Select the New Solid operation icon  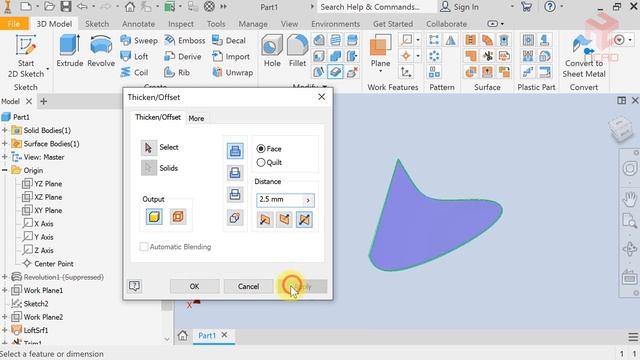[x=235, y=218]
